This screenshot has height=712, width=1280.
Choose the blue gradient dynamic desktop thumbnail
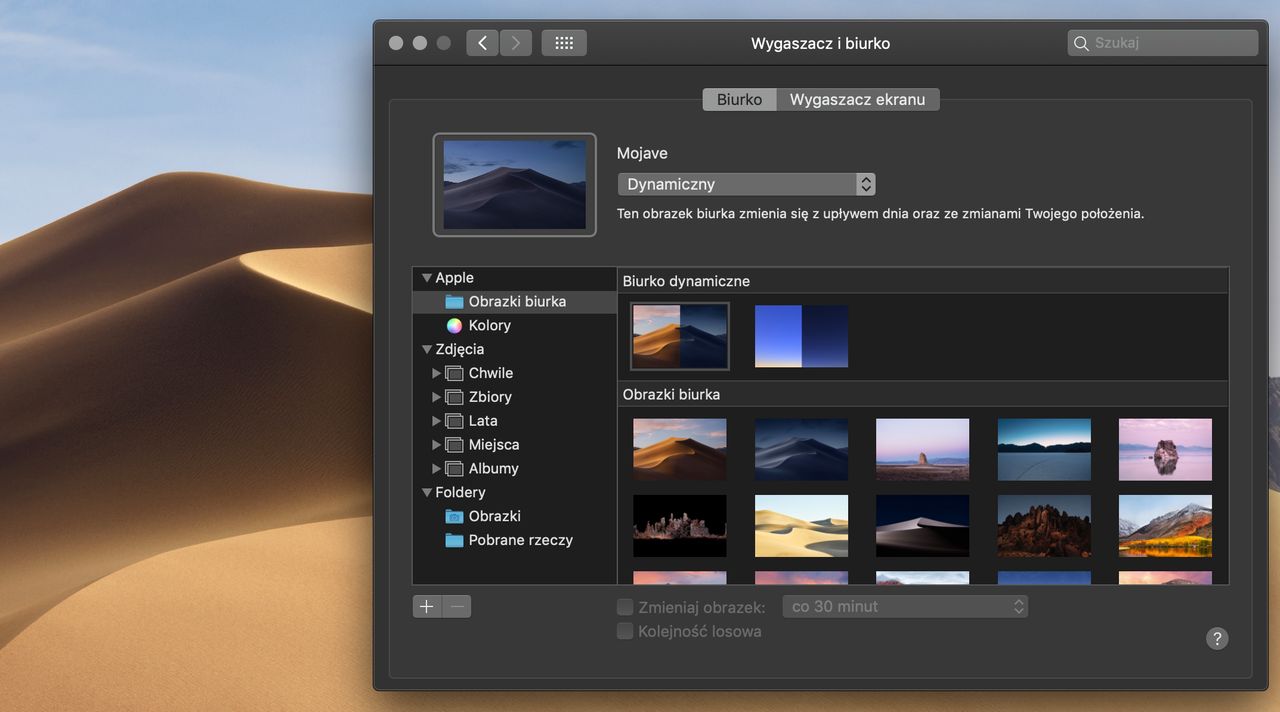tap(801, 336)
